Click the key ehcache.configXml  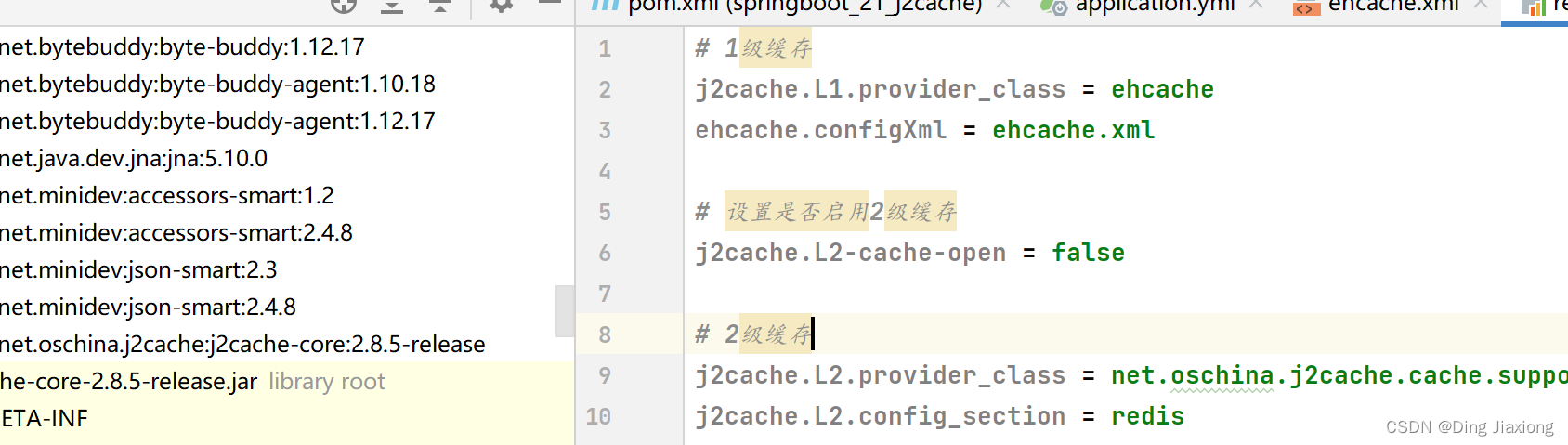tap(821, 130)
